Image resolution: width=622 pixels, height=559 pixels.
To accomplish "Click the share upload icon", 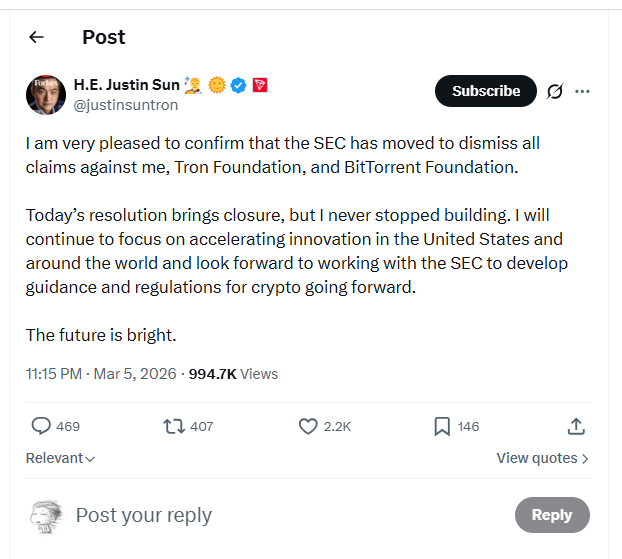I will click(576, 426).
